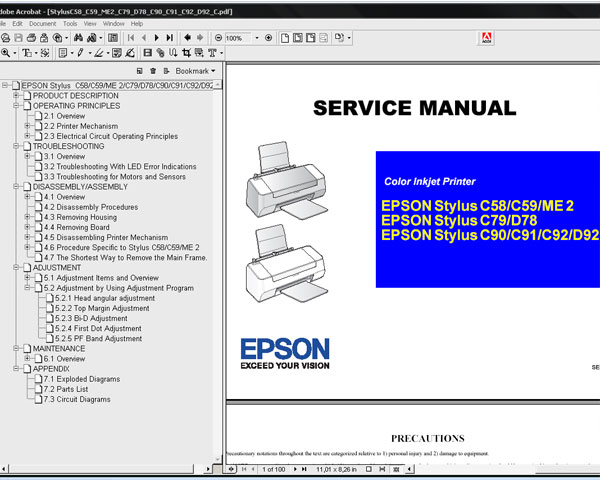This screenshot has width=600, height=480.
Task: Open bookmark 5.2.3 Bi-D Adjustment
Action: coord(91,318)
